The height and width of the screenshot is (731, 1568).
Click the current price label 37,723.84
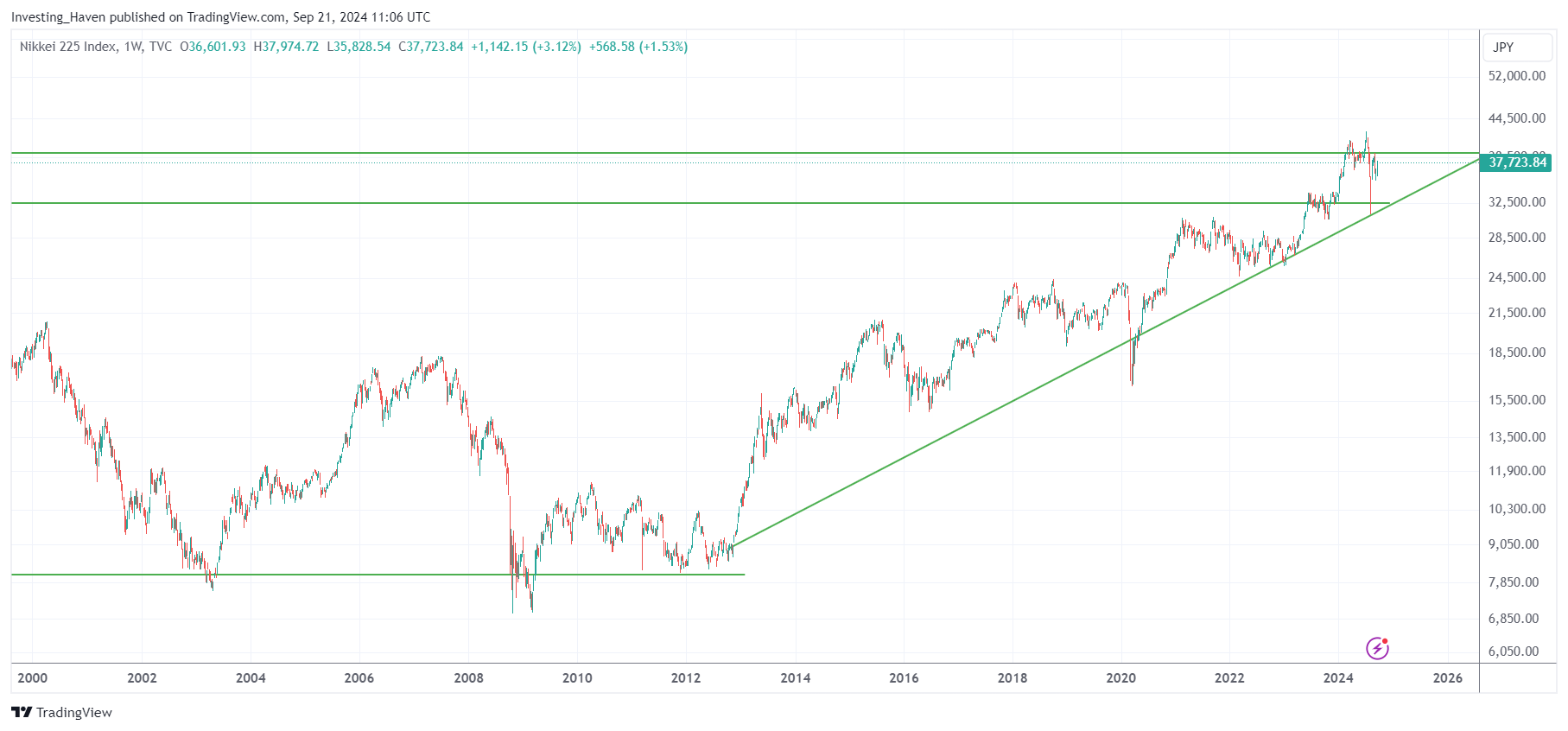coord(1517,162)
